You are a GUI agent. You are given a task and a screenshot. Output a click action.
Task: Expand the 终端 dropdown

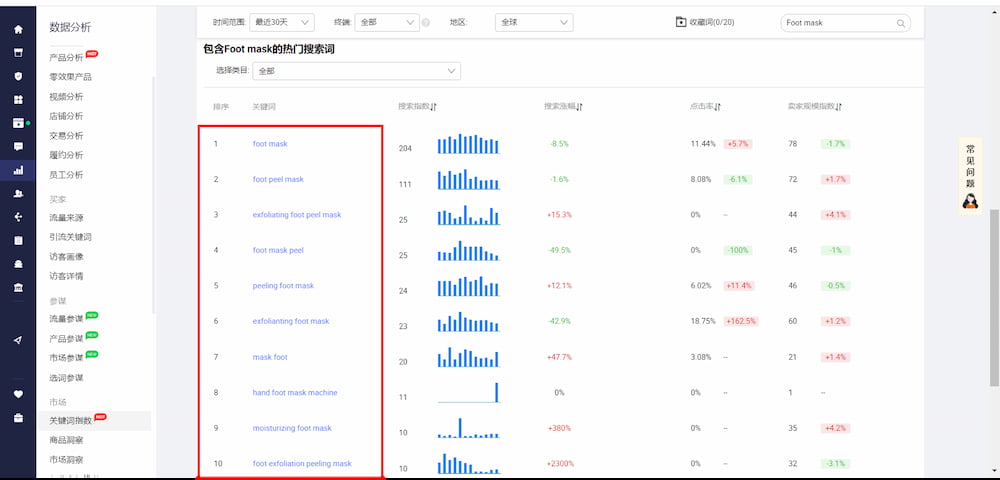pos(387,22)
